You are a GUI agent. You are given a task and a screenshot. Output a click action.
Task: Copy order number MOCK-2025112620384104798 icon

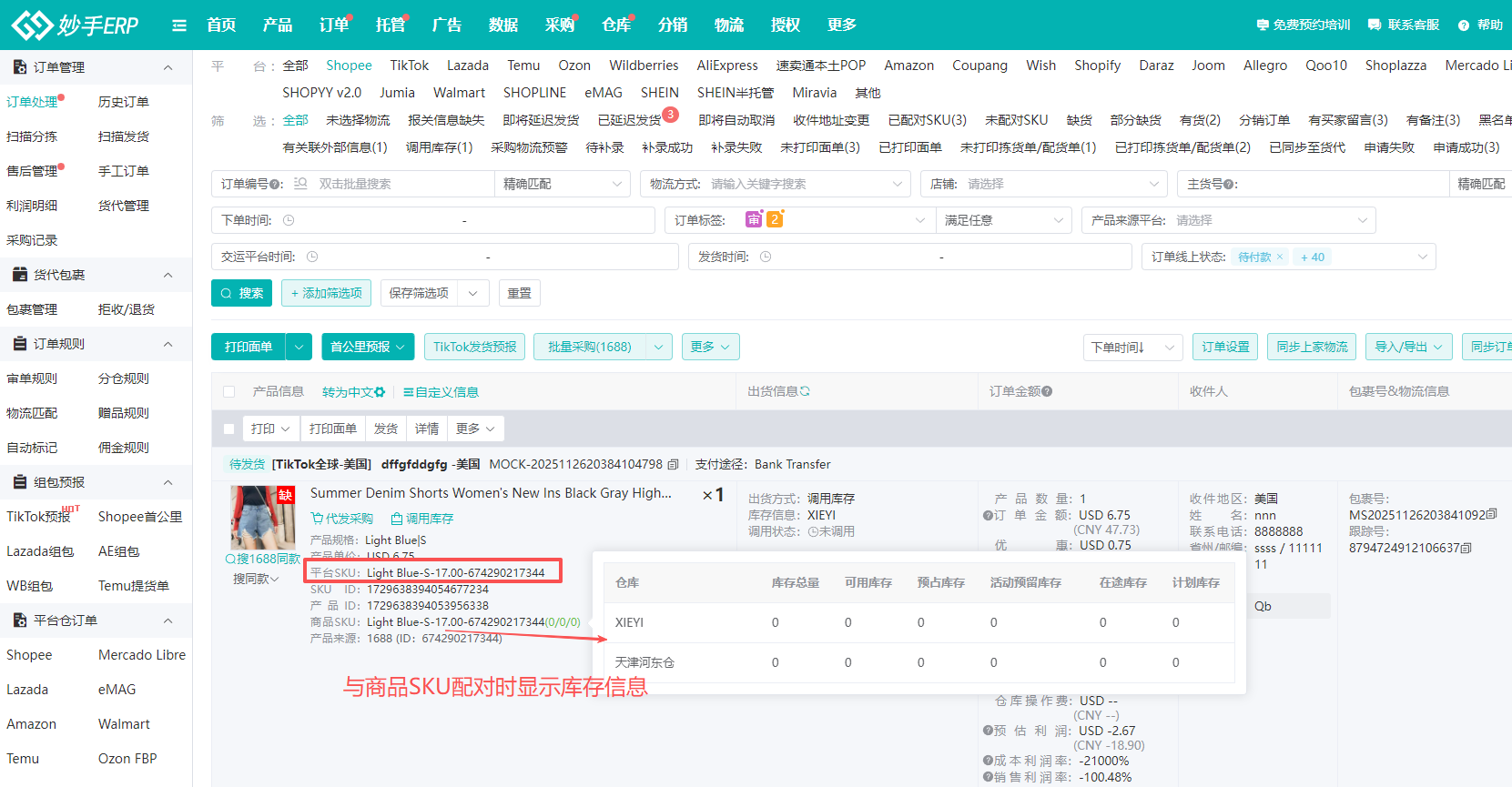click(x=673, y=464)
